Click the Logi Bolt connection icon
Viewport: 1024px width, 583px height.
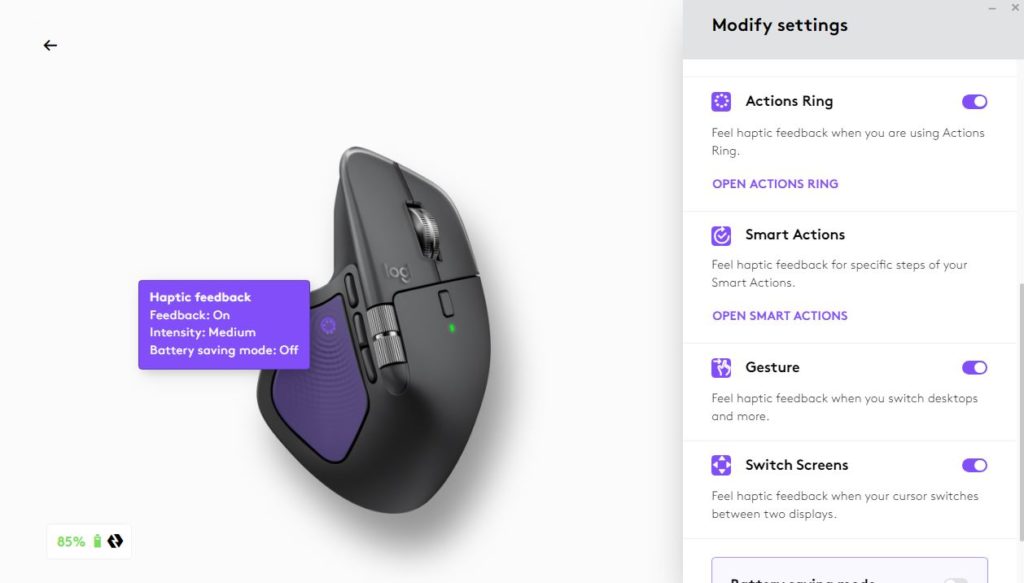(x=115, y=541)
